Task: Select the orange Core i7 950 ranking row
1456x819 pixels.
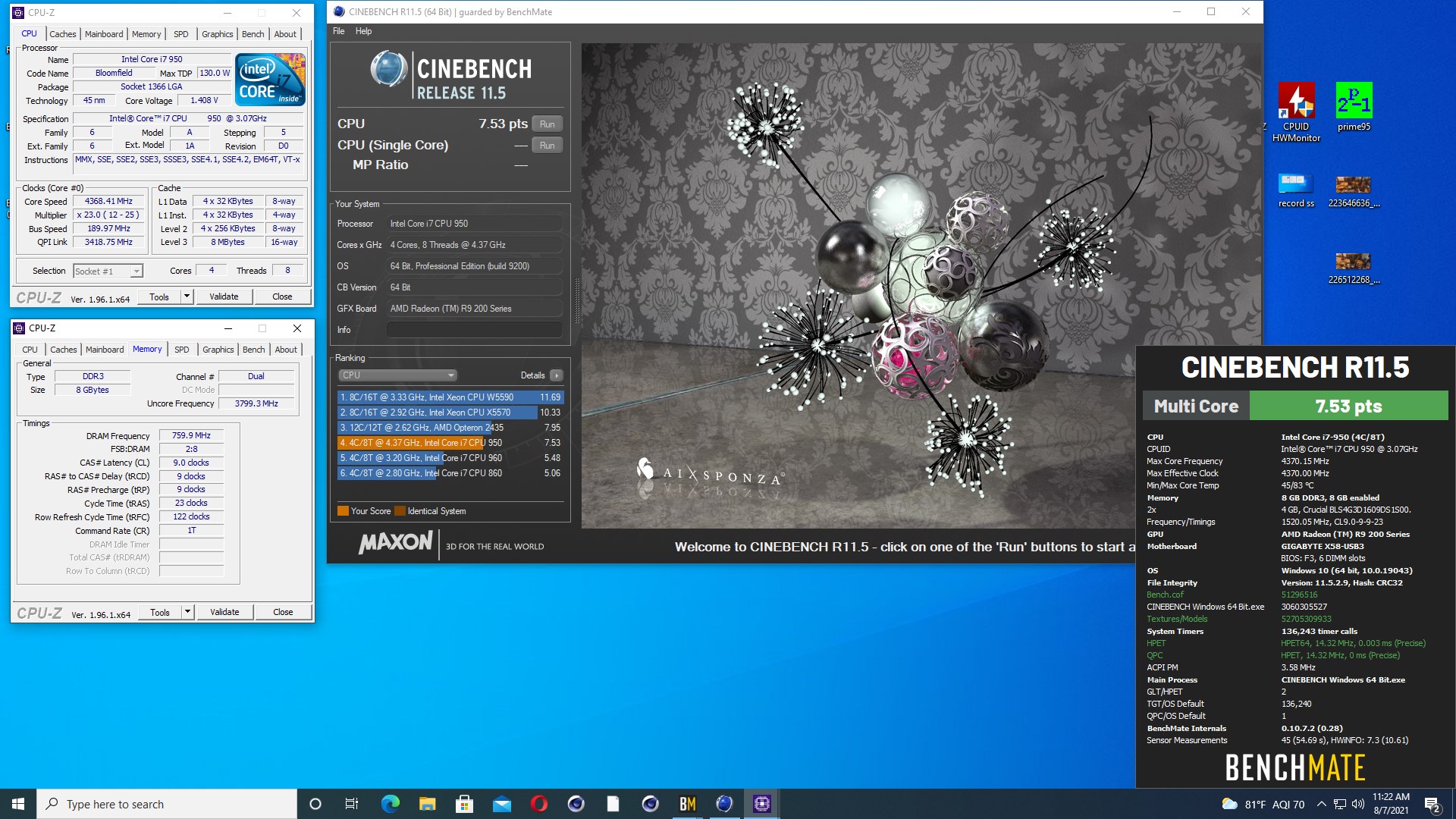Action: pyautogui.click(x=450, y=443)
